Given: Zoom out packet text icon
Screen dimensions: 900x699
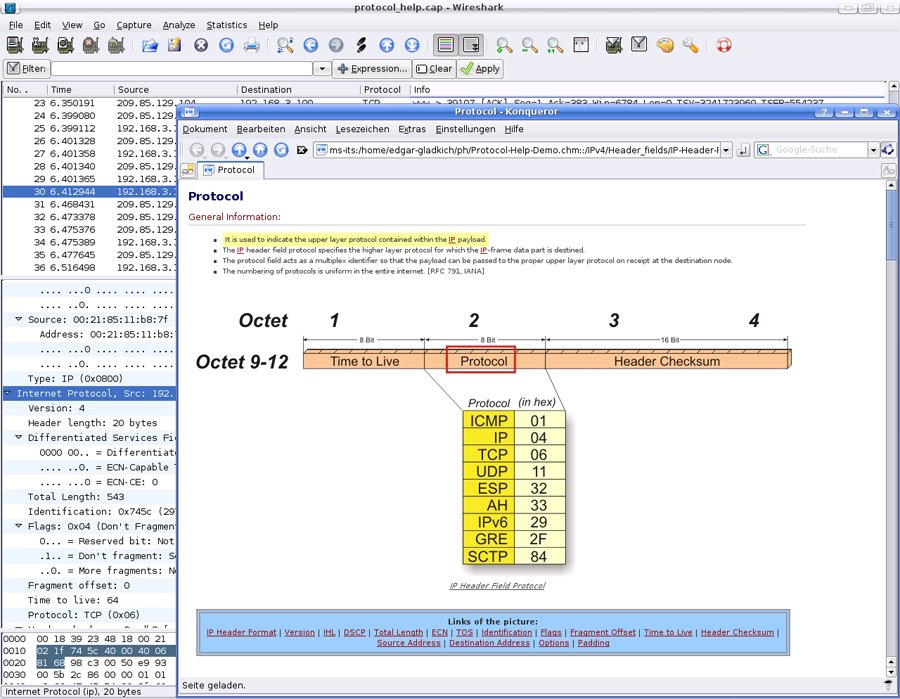Looking at the screenshot, I should point(529,45).
